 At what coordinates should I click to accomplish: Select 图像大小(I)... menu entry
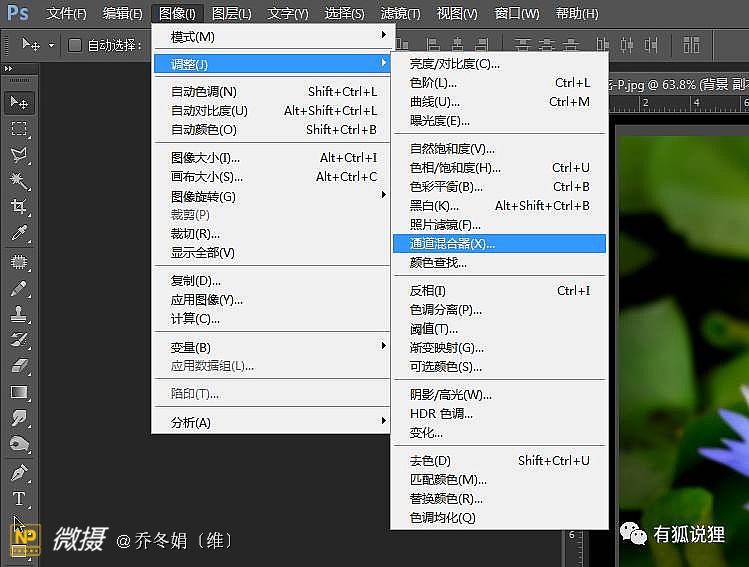pos(205,158)
